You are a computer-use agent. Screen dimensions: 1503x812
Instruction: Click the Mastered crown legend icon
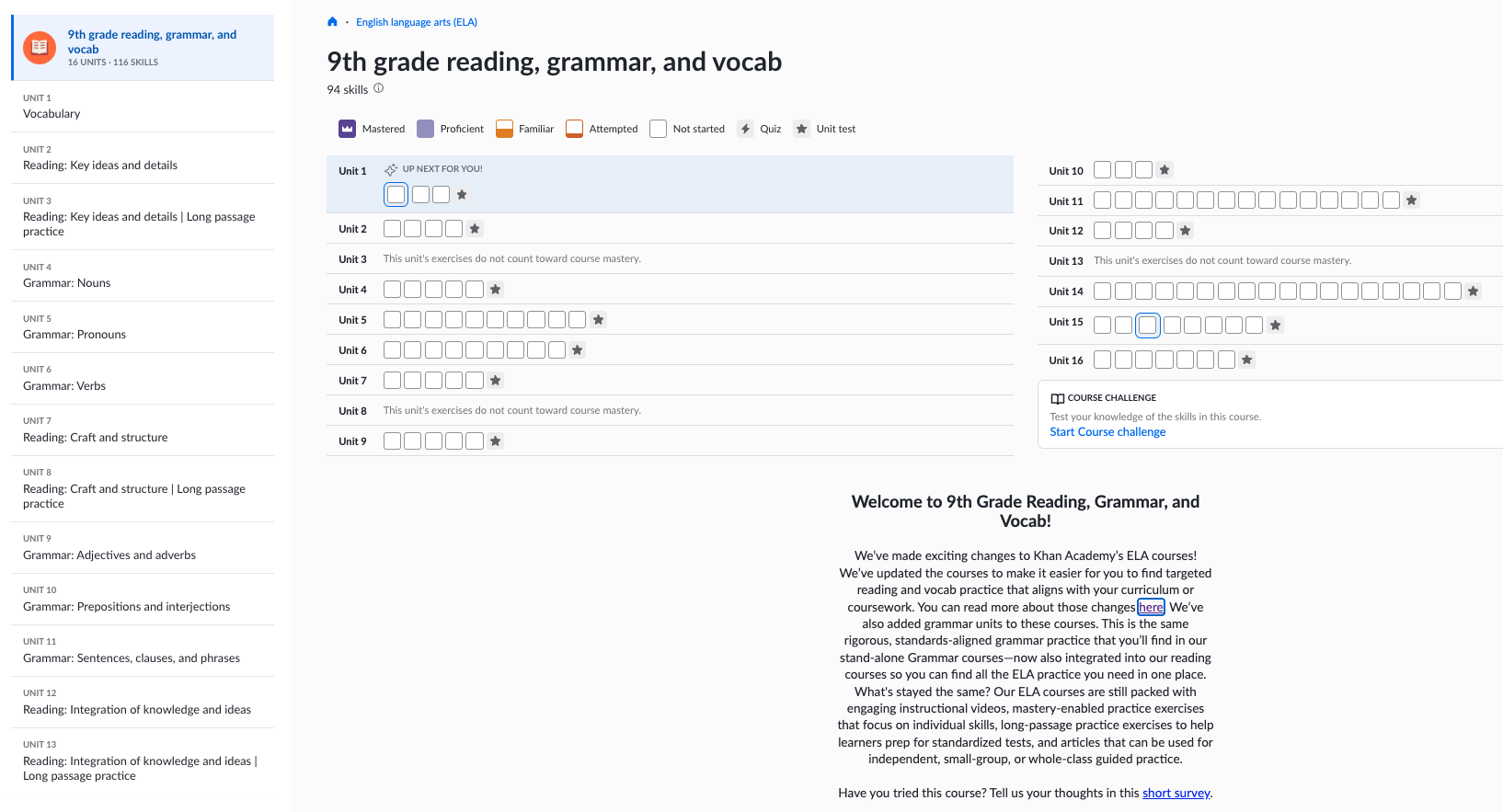point(347,129)
